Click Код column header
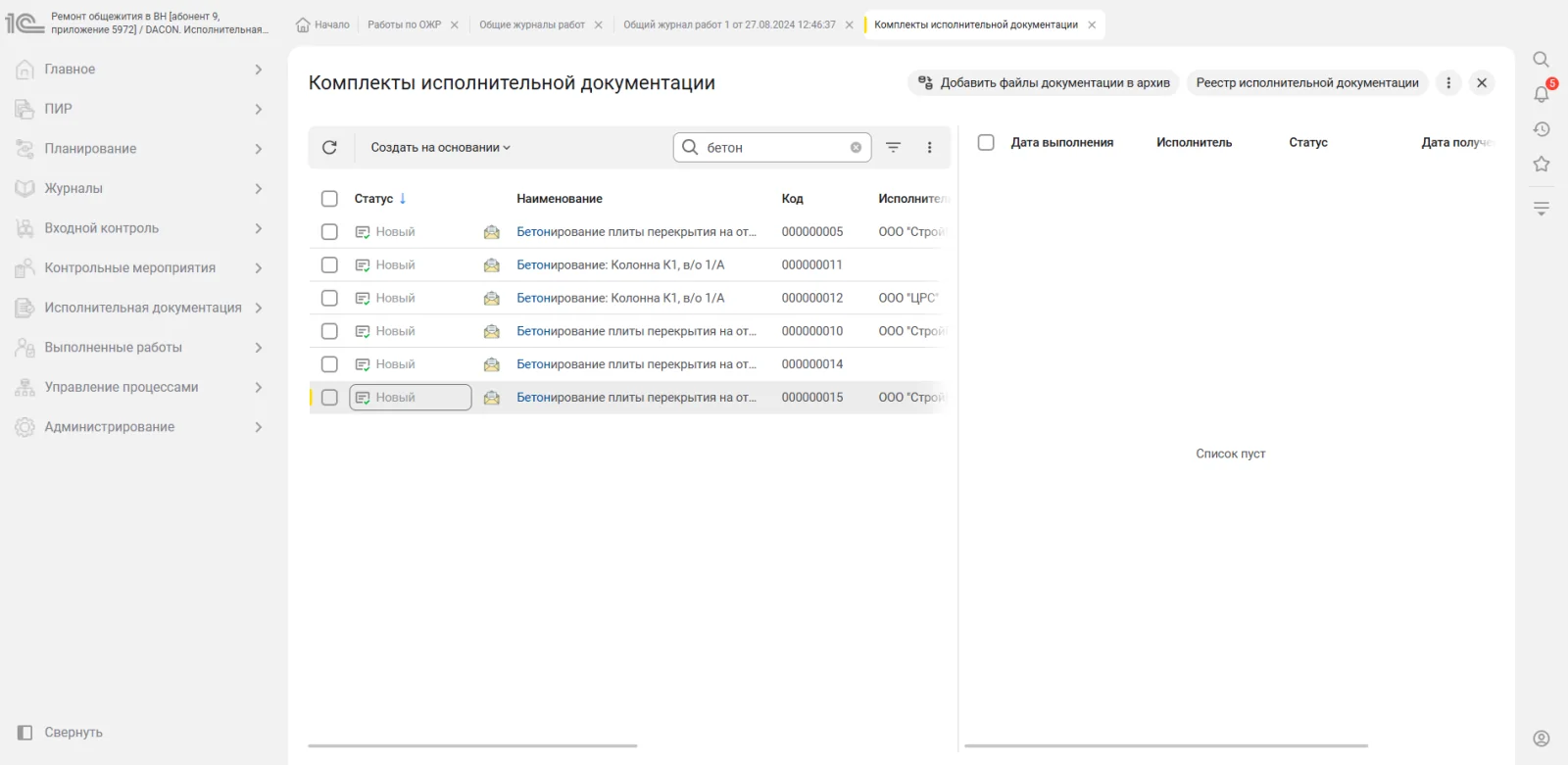The image size is (1568, 765). pyautogui.click(x=792, y=199)
